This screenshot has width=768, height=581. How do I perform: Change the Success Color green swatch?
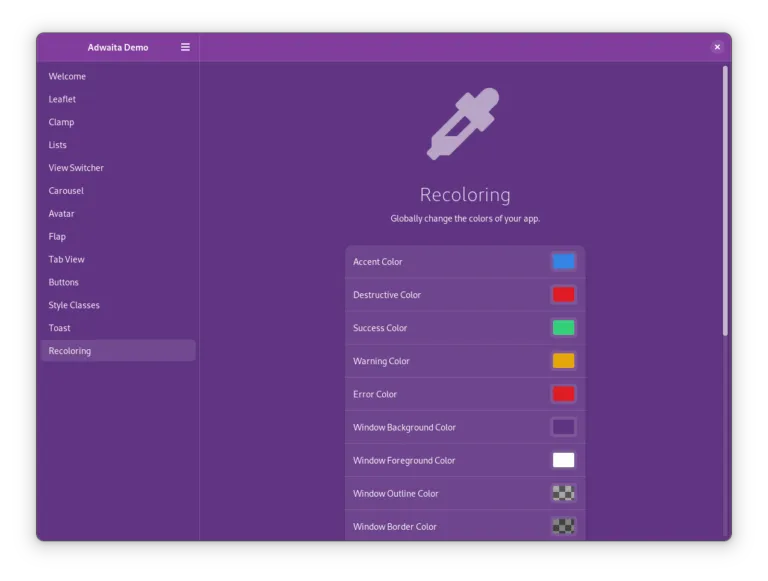[x=563, y=328]
